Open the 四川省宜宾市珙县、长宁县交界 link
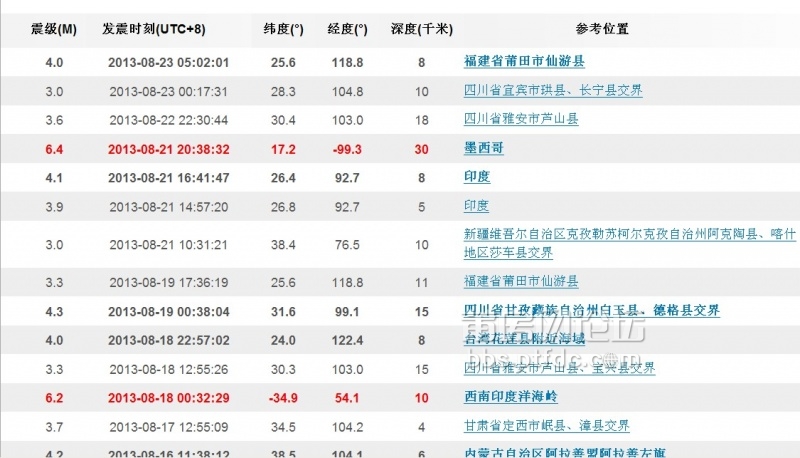This screenshot has width=800, height=458. [553, 91]
